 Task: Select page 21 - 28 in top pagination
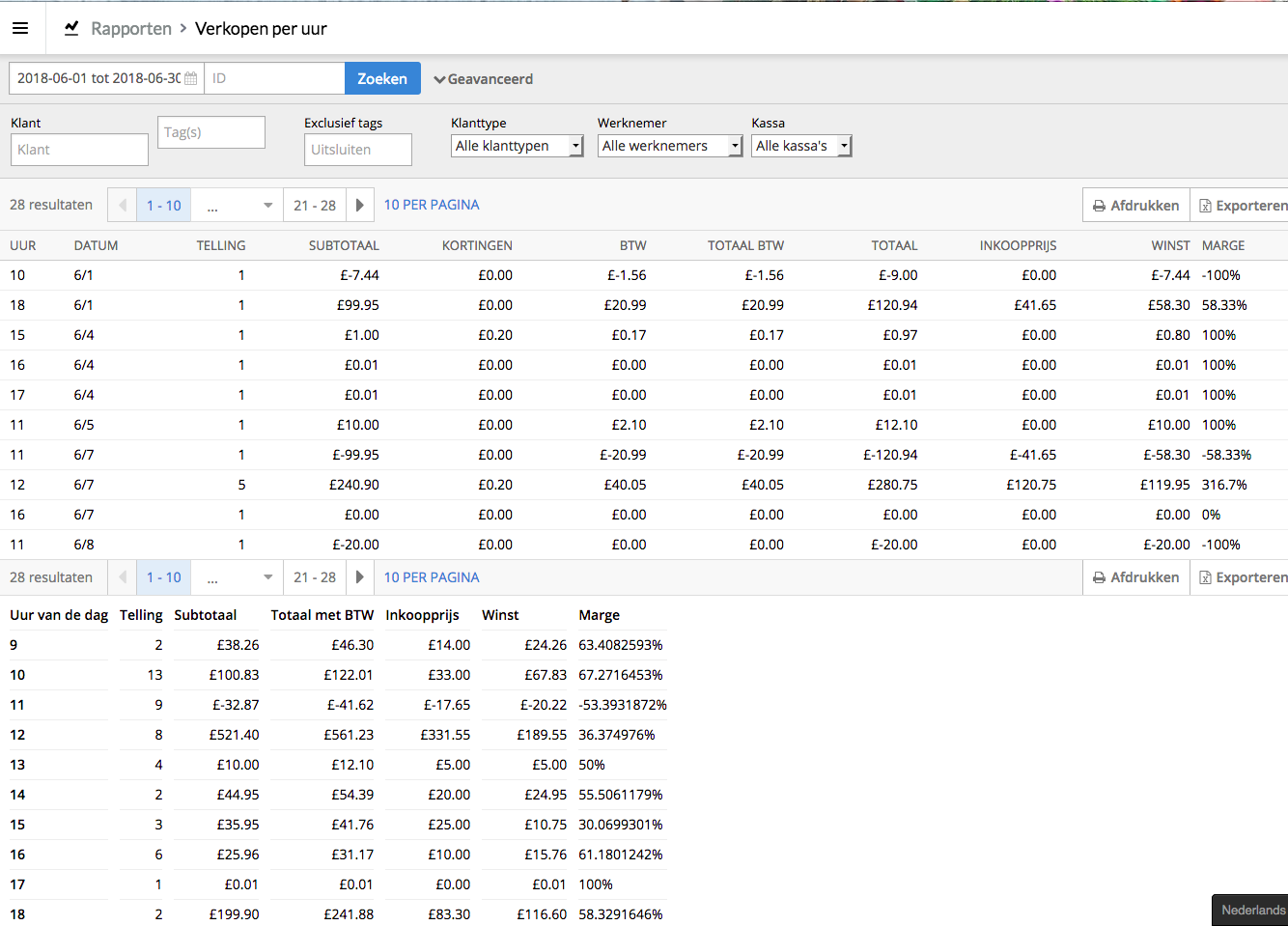[315, 205]
